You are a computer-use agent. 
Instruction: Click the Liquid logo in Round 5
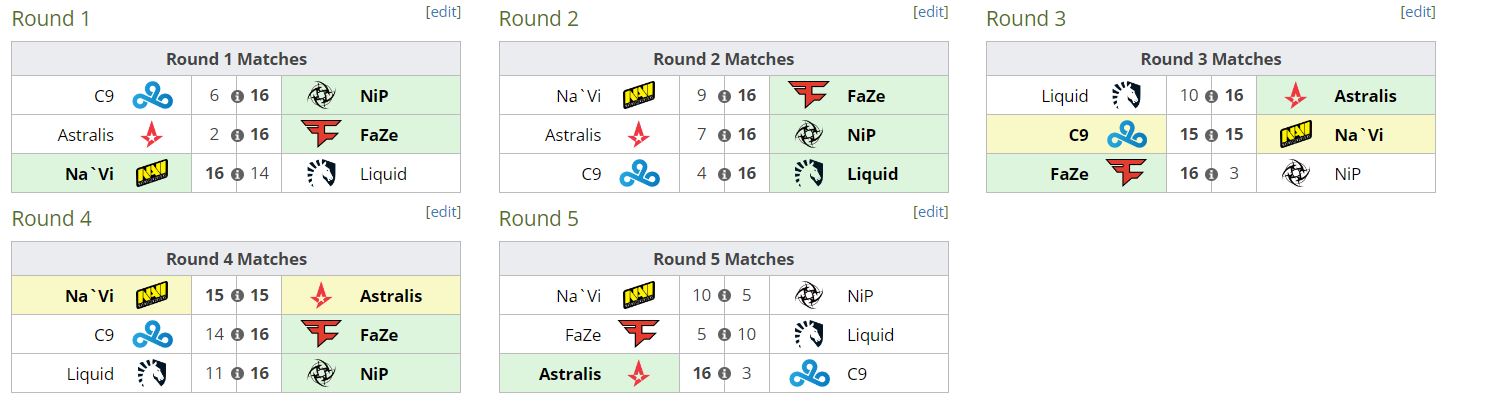click(x=809, y=334)
